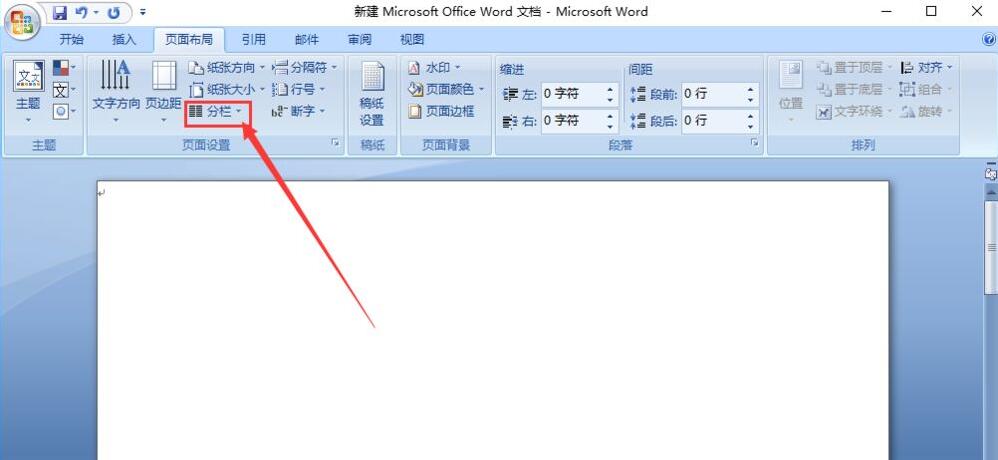Save document via Quick Access toolbar
998x460 pixels.
(x=60, y=11)
